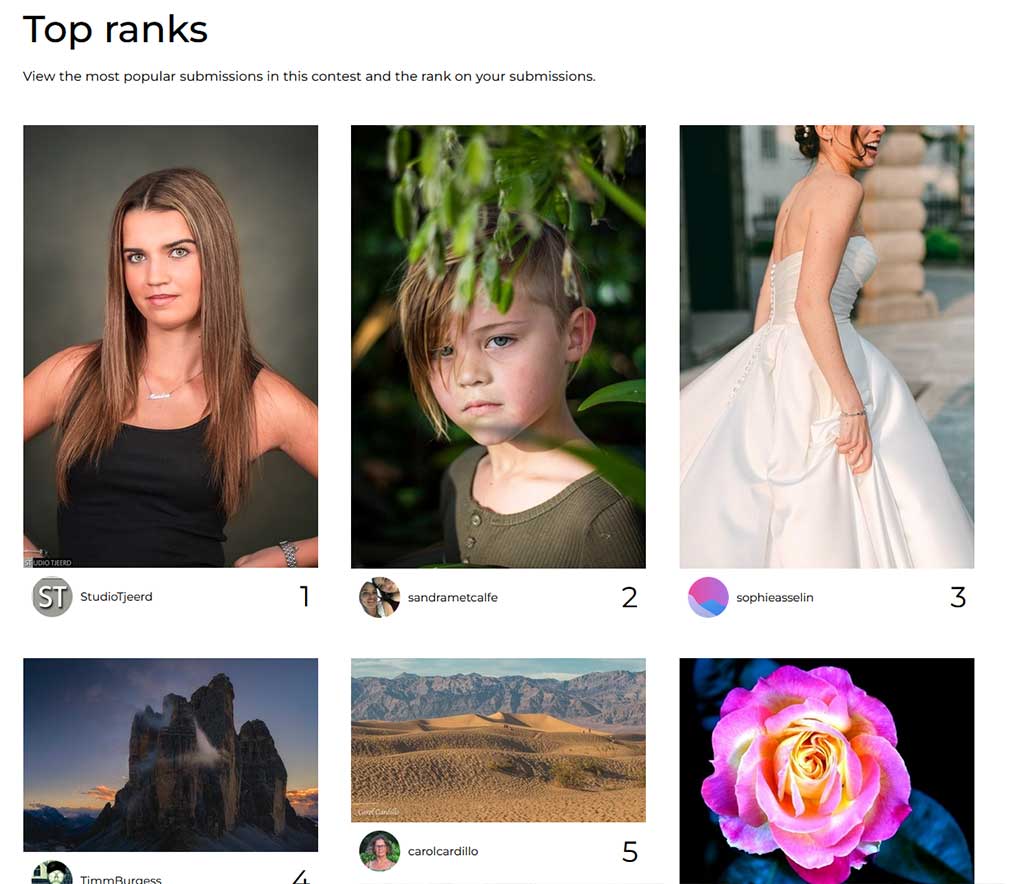
Task: Click carolcardillo username link
Action: point(443,851)
